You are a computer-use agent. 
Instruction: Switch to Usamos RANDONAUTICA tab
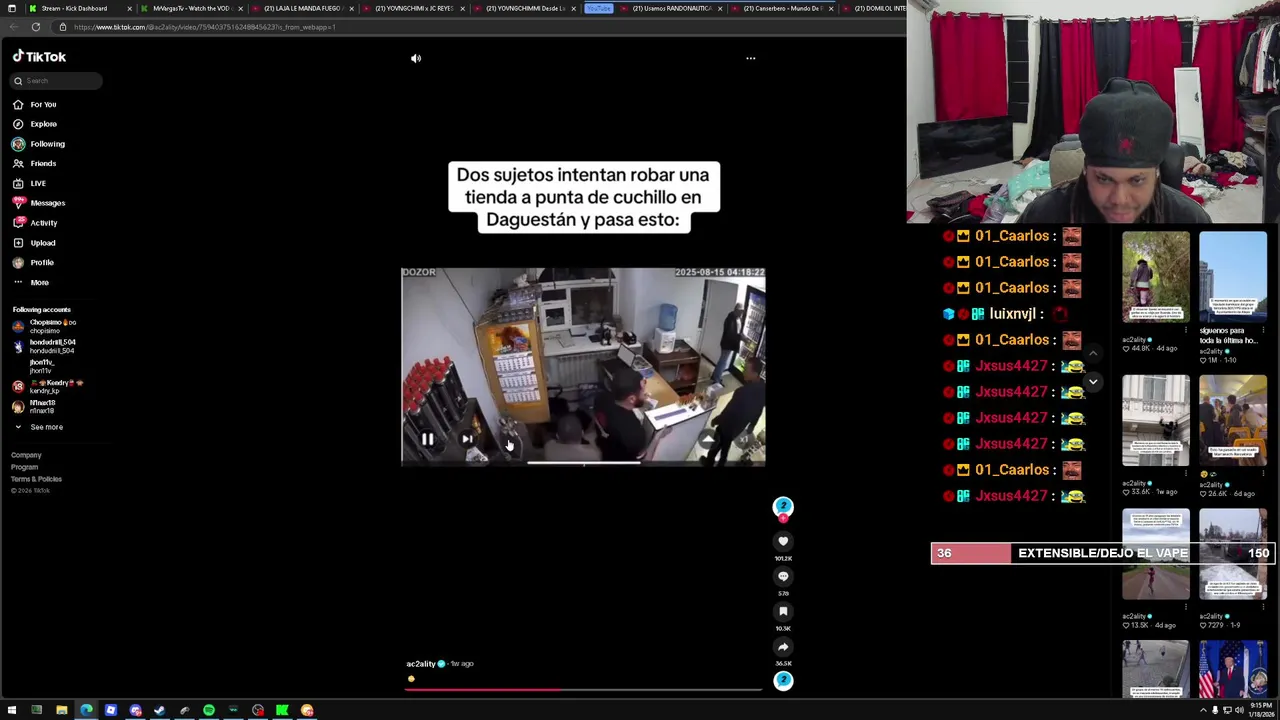pyautogui.click(x=668, y=8)
